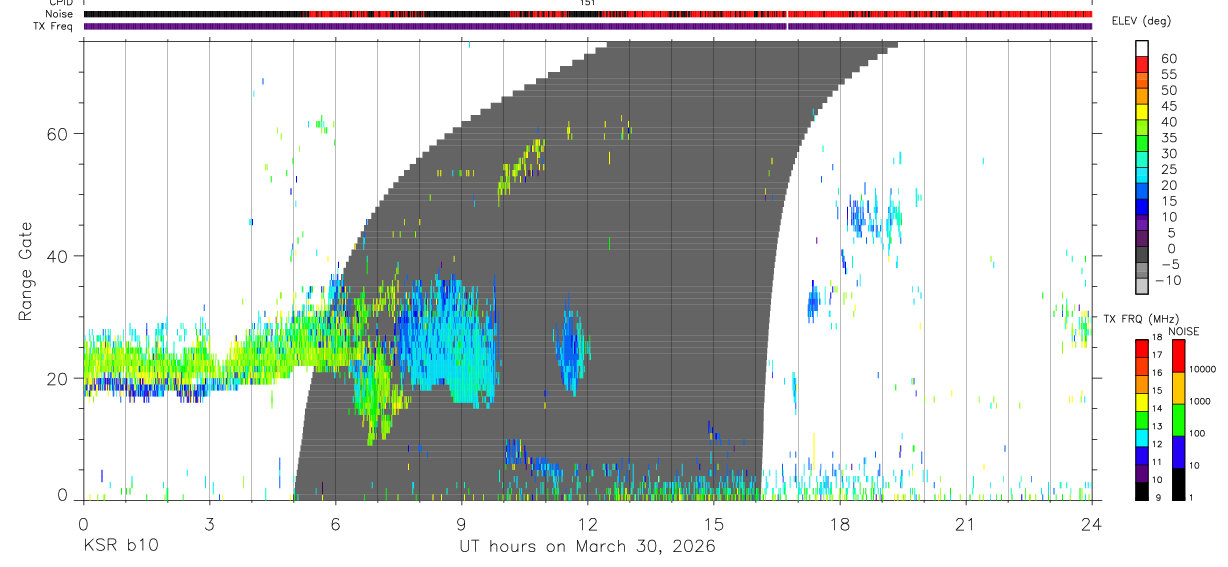Click the cyan swatch in TX FRQ legend
The image size is (1228, 567).
tap(1142, 437)
